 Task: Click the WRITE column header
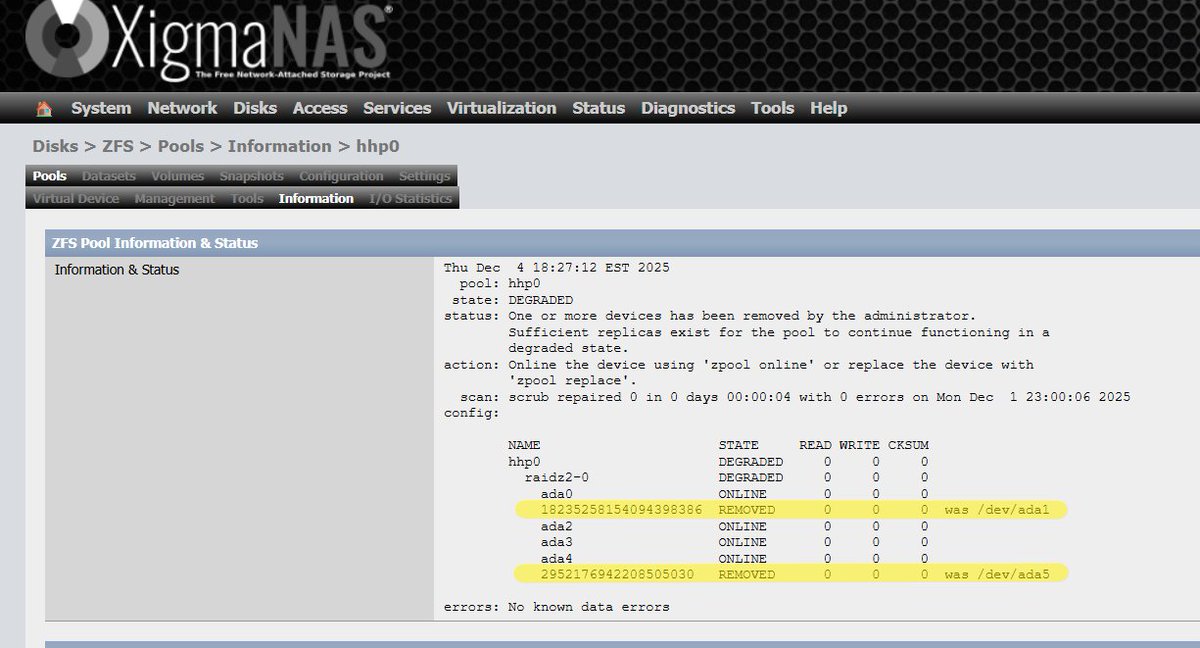click(x=860, y=445)
